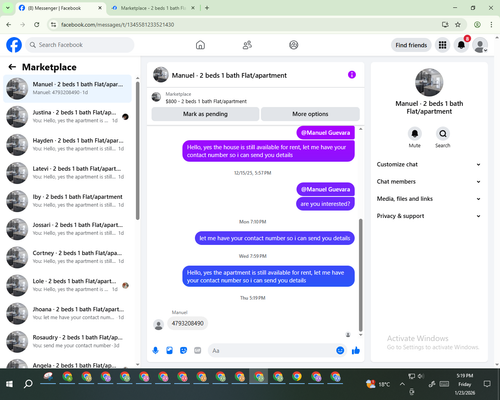Send a voice clip with microphone icon
Viewport: 500px width, 400px height.
click(155, 350)
